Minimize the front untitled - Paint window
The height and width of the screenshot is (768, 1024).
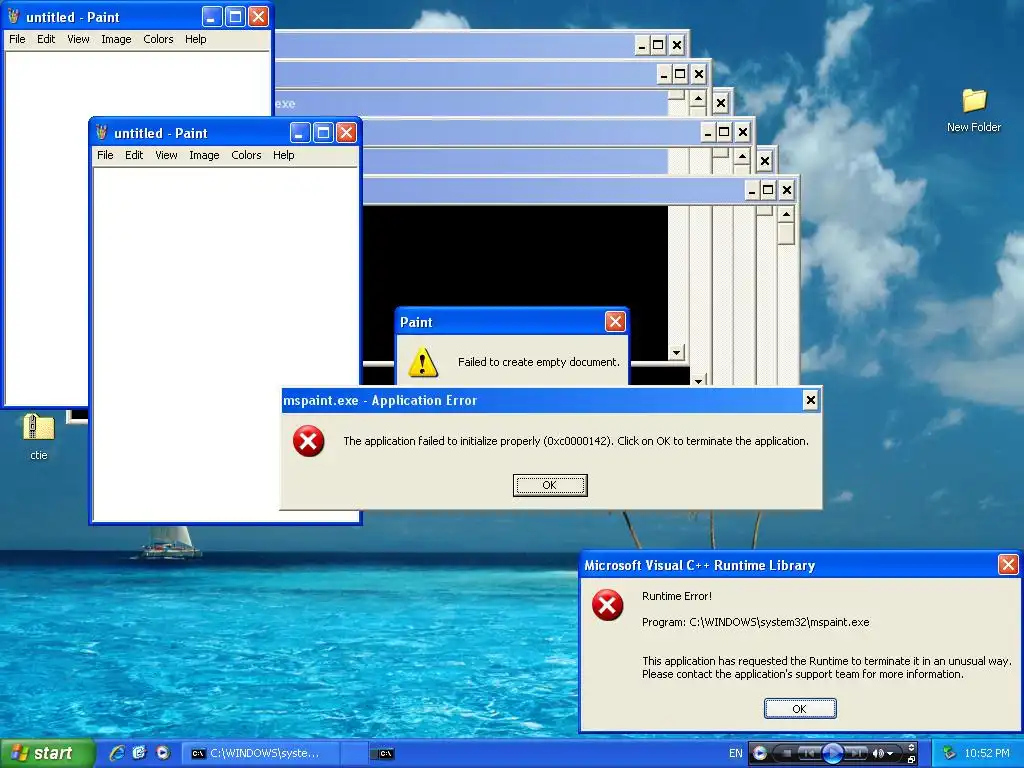(300, 133)
